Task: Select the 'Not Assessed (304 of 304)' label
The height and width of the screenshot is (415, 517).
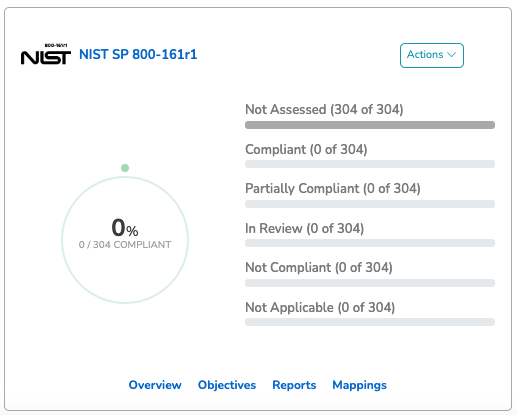Action: 324,109
